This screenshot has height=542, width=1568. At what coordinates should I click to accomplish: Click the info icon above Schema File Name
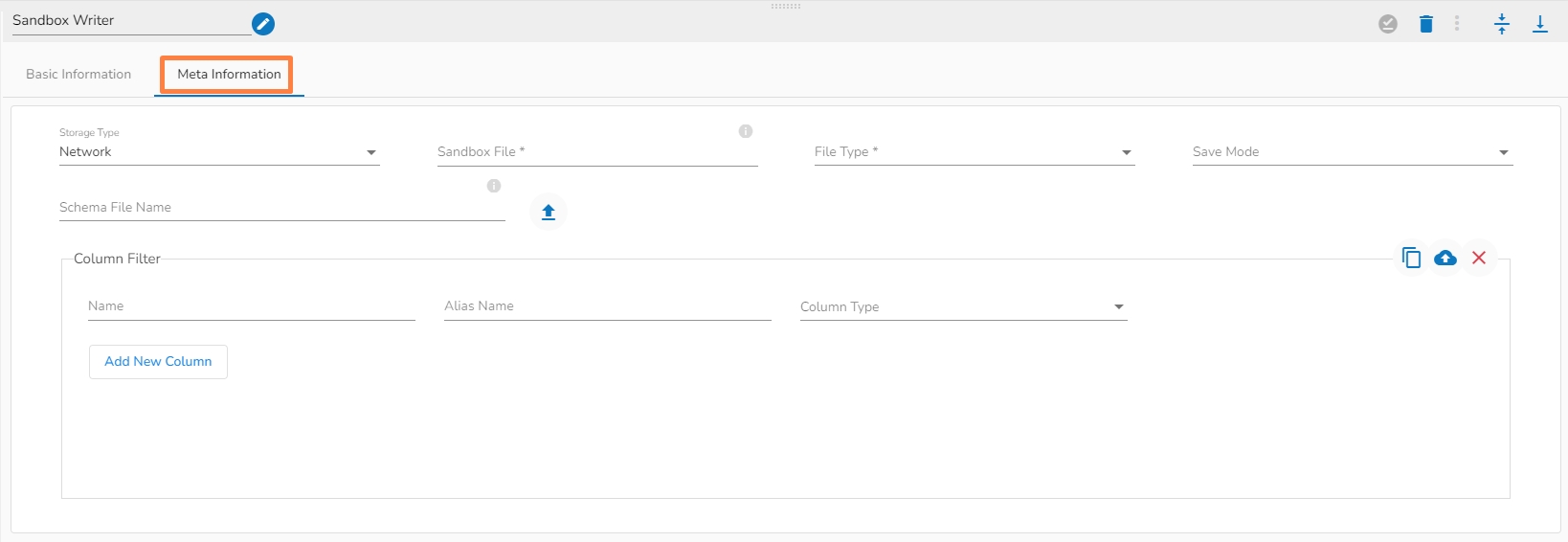coord(494,186)
